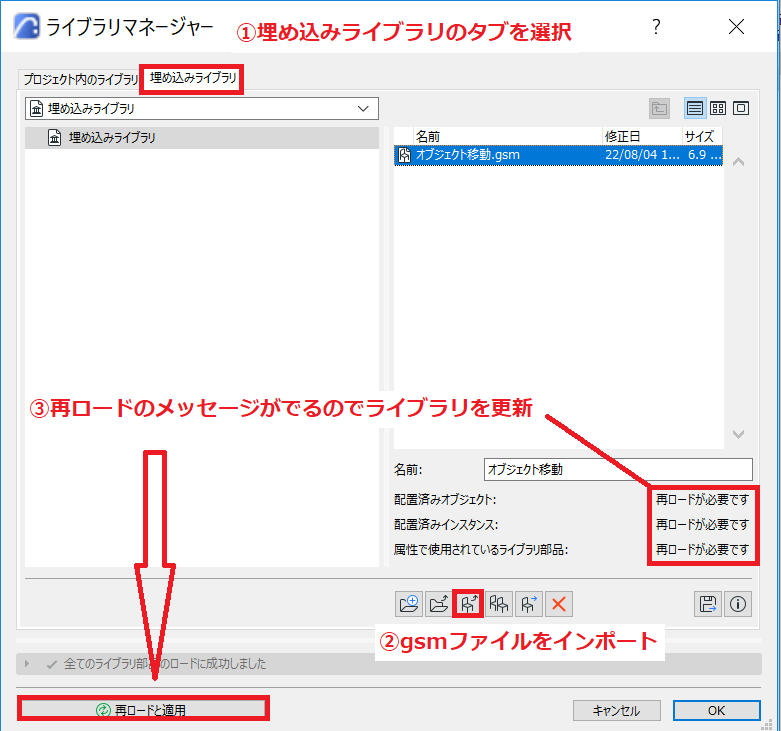Switch to thumbnail grid view

click(718, 108)
